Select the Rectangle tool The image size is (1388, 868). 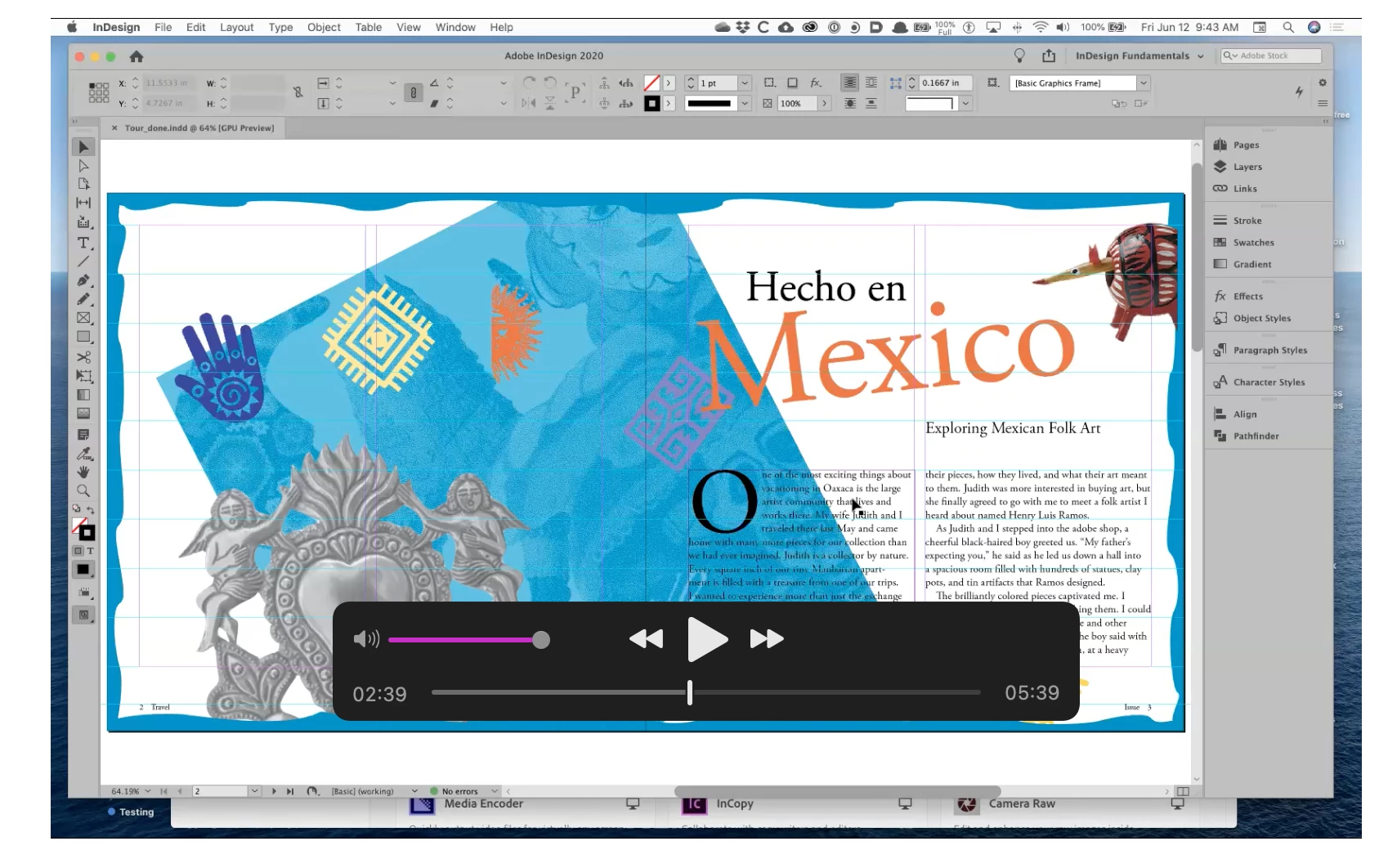(83, 337)
